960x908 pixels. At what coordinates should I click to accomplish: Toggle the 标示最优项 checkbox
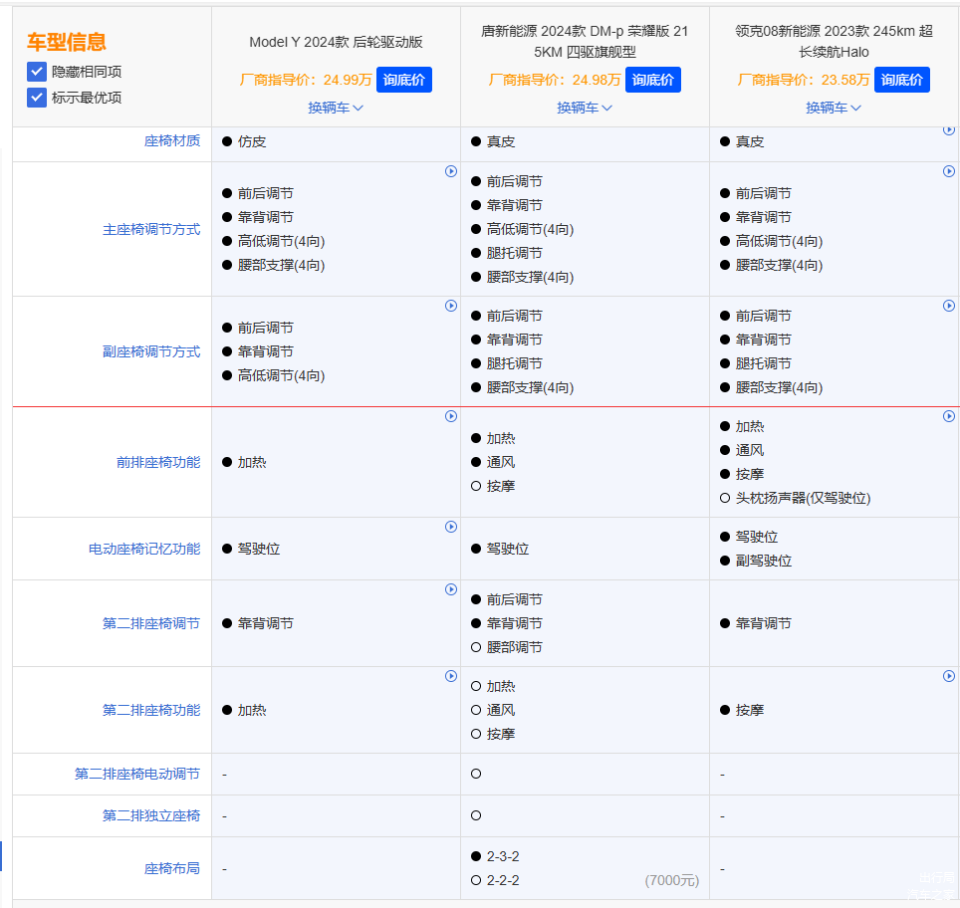[37, 97]
